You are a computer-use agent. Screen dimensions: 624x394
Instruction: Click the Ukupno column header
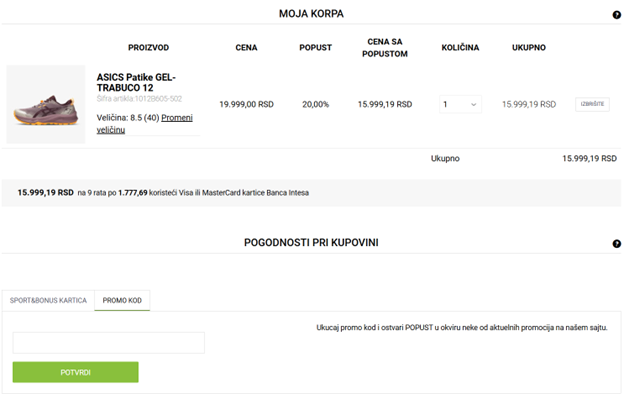point(528,48)
